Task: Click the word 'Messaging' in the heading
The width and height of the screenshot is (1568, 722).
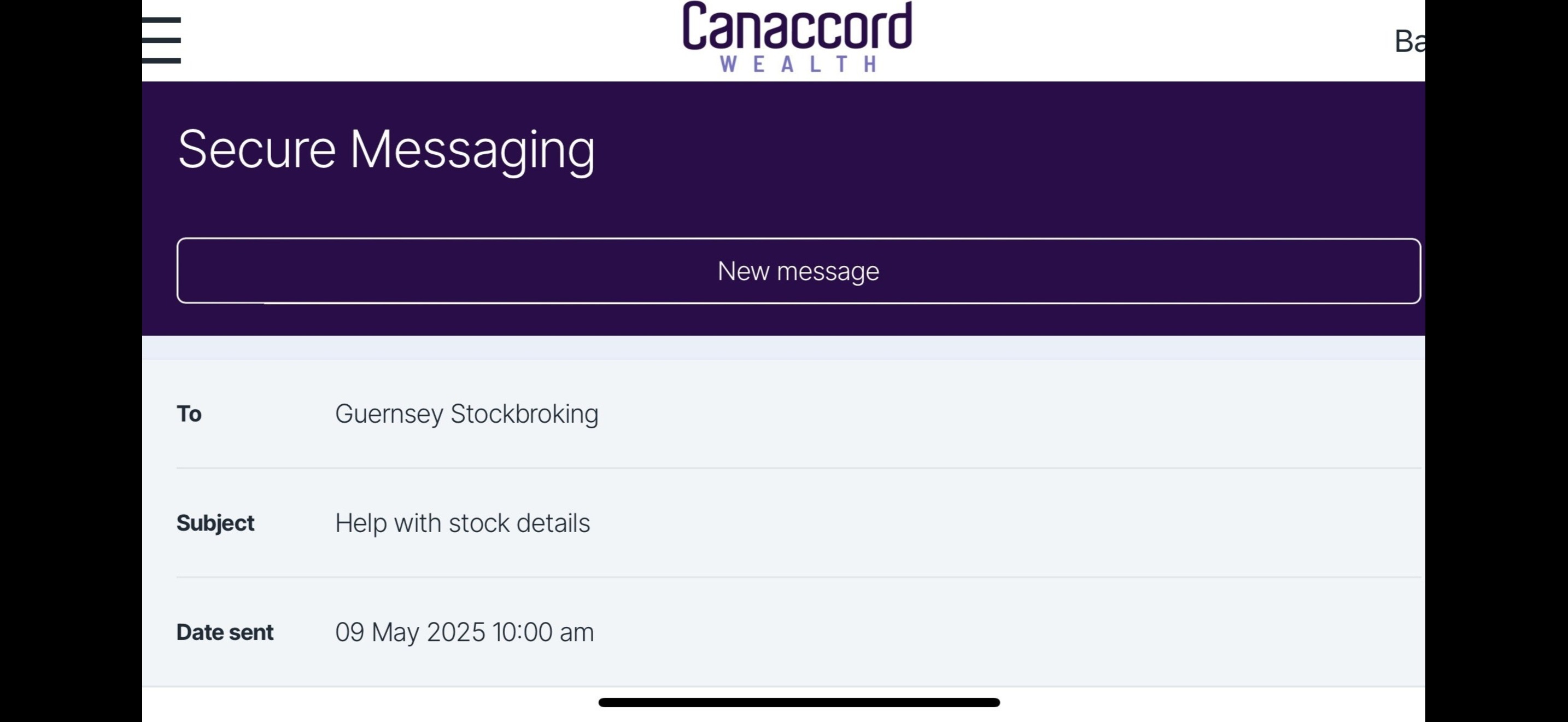Action: 472,149
